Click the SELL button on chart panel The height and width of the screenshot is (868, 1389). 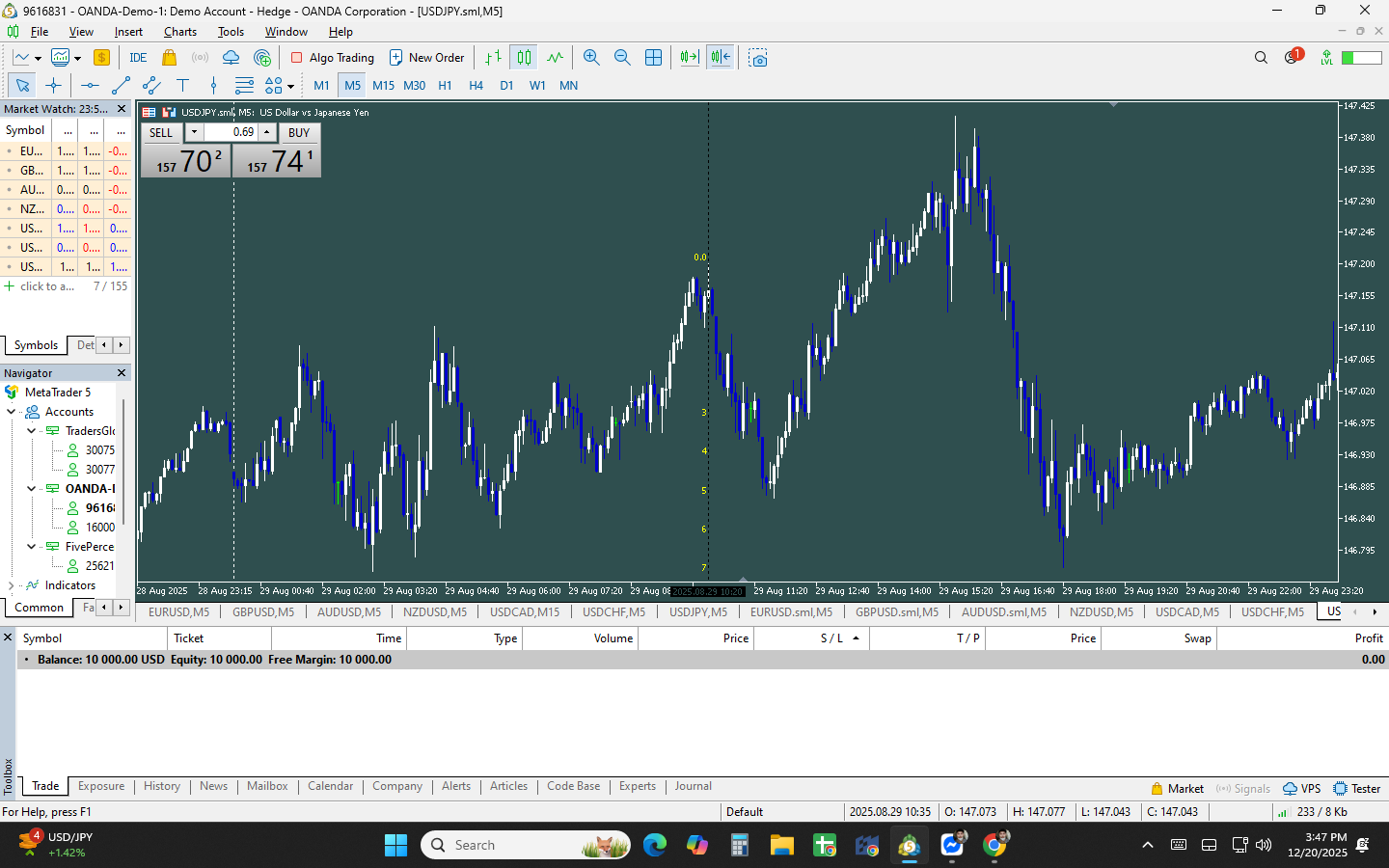click(161, 133)
